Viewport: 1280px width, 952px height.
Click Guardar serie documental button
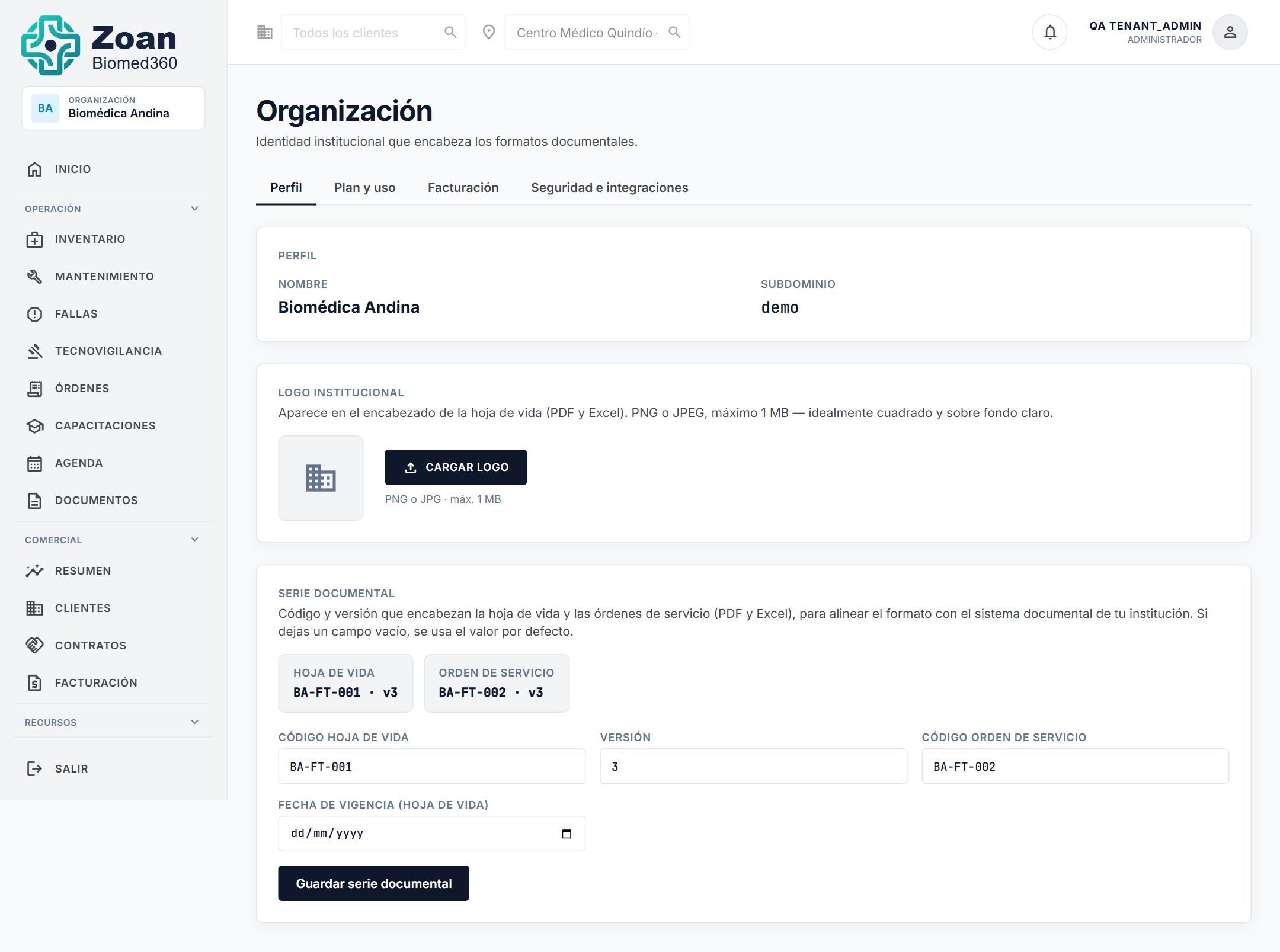(x=374, y=883)
